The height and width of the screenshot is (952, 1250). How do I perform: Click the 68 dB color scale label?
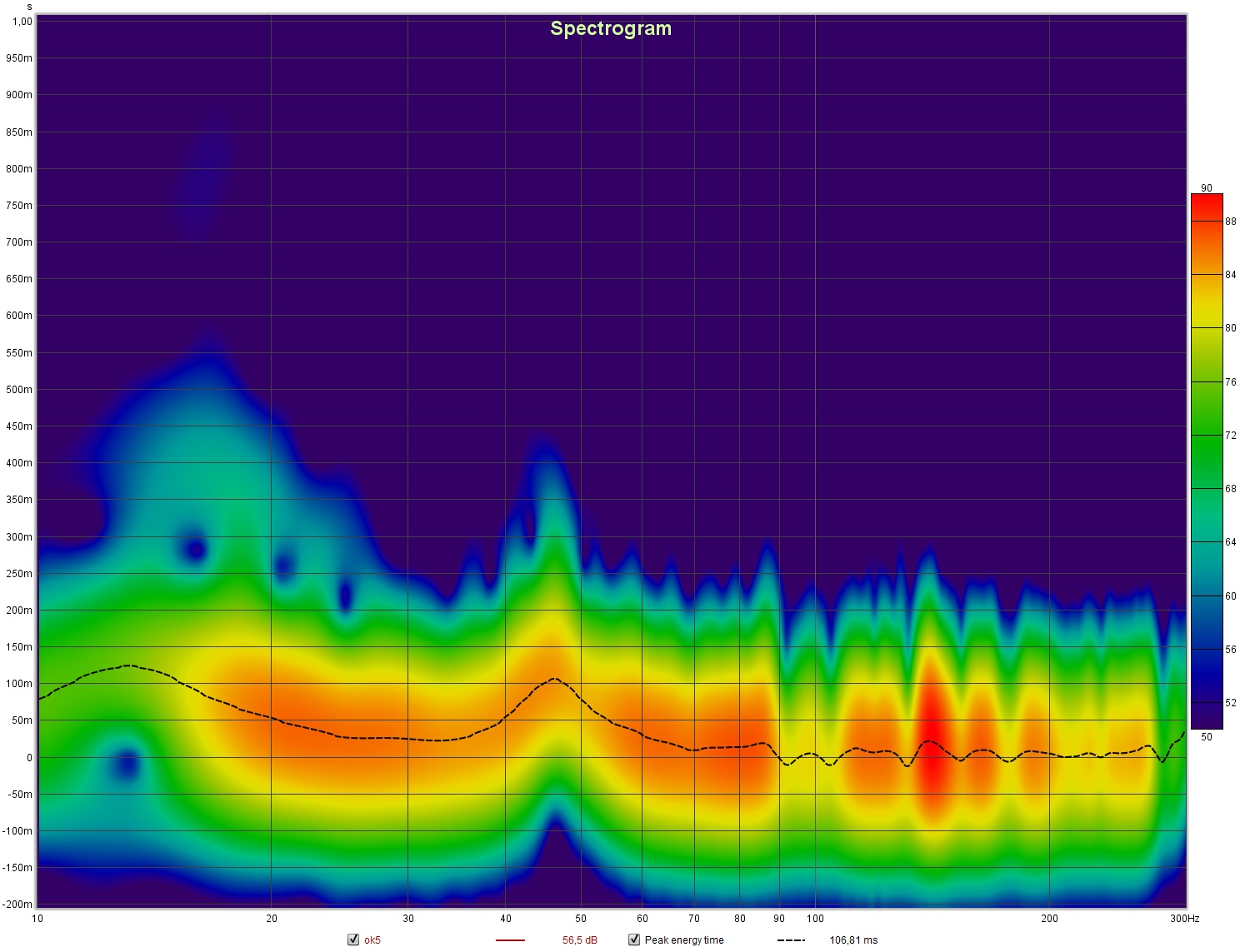click(1231, 489)
